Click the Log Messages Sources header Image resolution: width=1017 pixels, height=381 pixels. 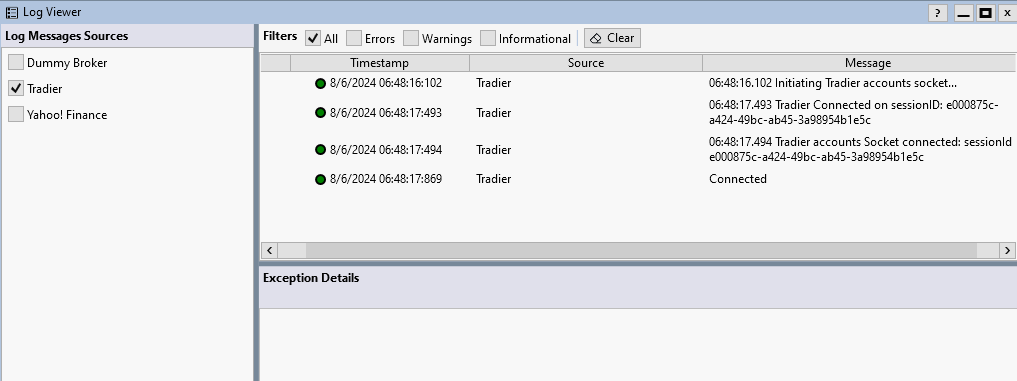pyautogui.click(x=67, y=36)
